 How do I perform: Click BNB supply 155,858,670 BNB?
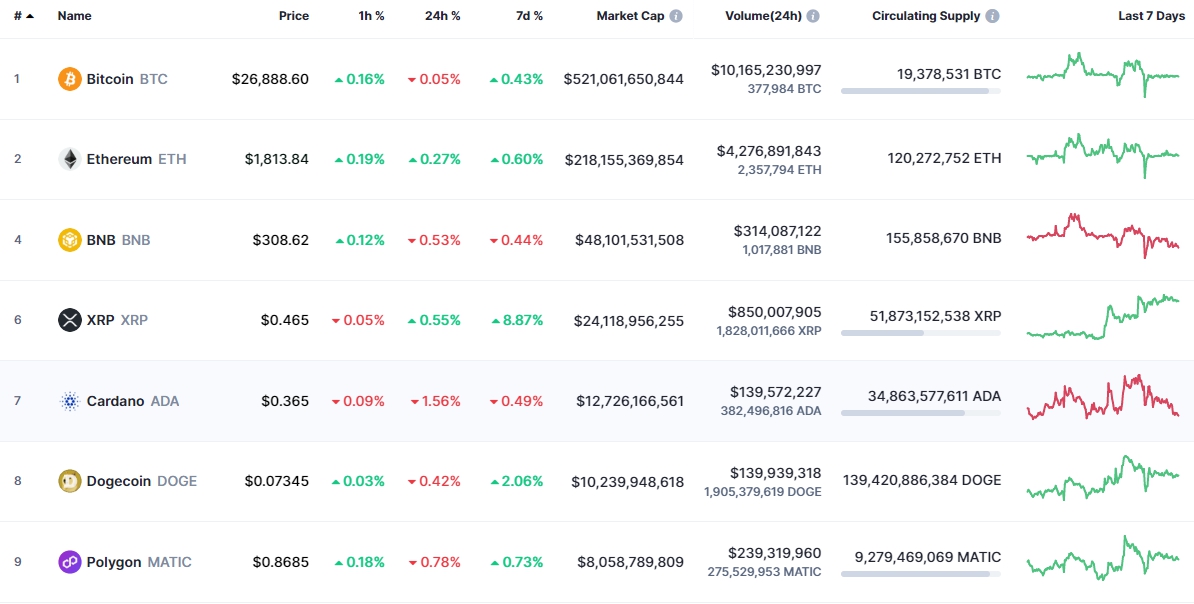[x=943, y=238]
